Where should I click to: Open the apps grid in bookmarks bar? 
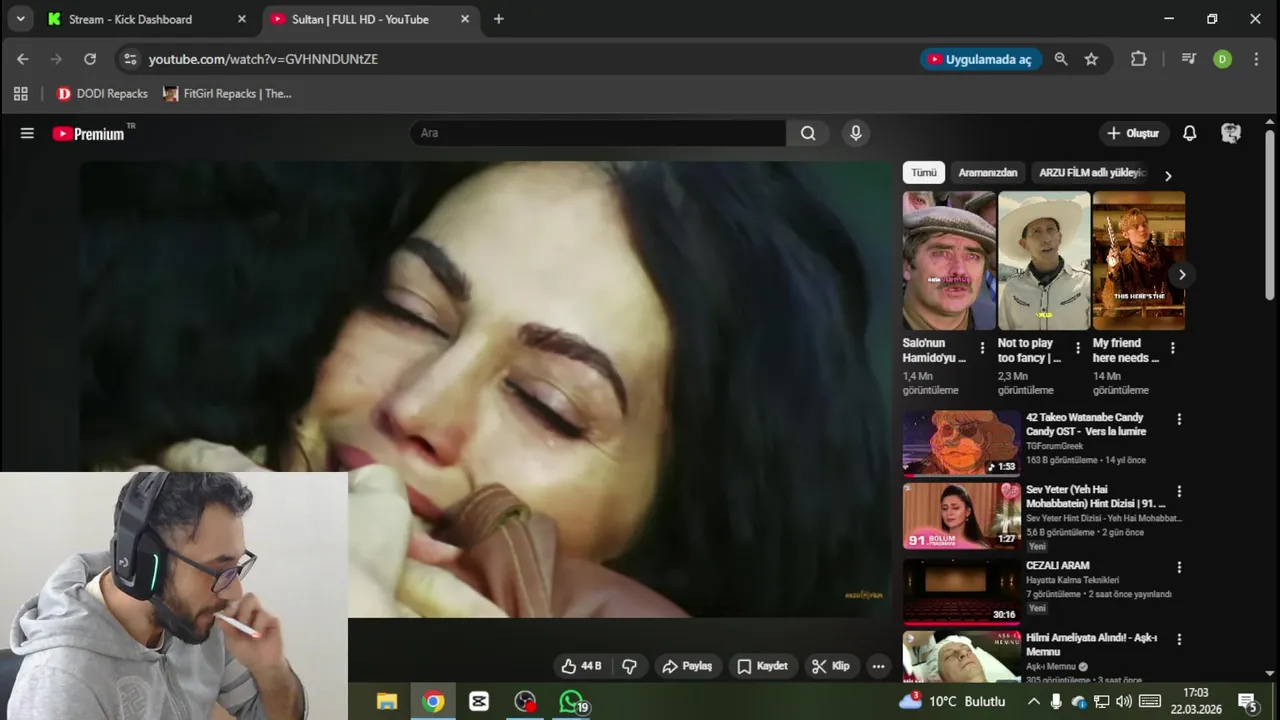pyautogui.click(x=20, y=93)
